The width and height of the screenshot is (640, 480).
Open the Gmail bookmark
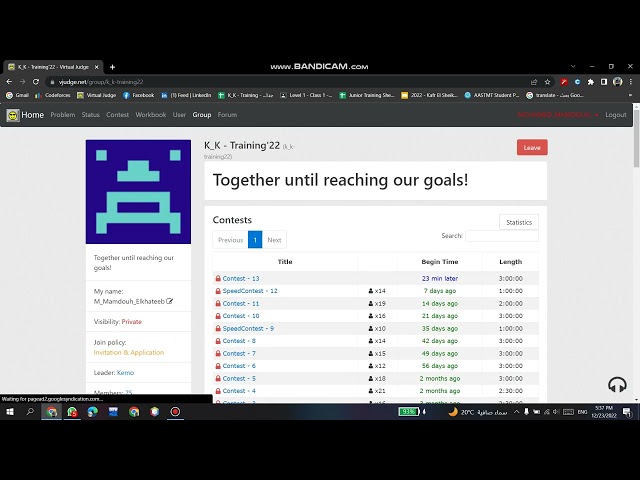[x=17, y=95]
